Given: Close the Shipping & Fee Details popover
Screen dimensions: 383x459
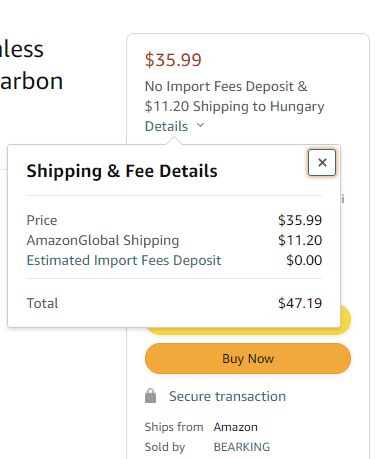Looking at the screenshot, I should pos(322,162).
